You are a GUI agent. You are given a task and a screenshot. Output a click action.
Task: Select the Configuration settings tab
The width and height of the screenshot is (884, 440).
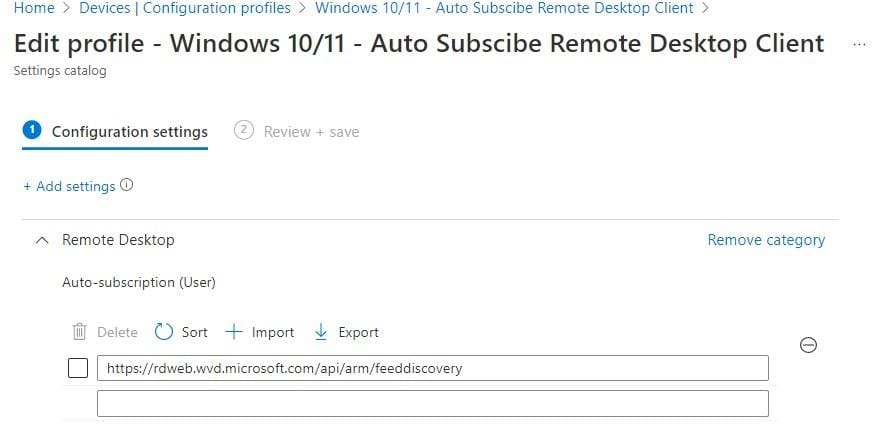129,132
